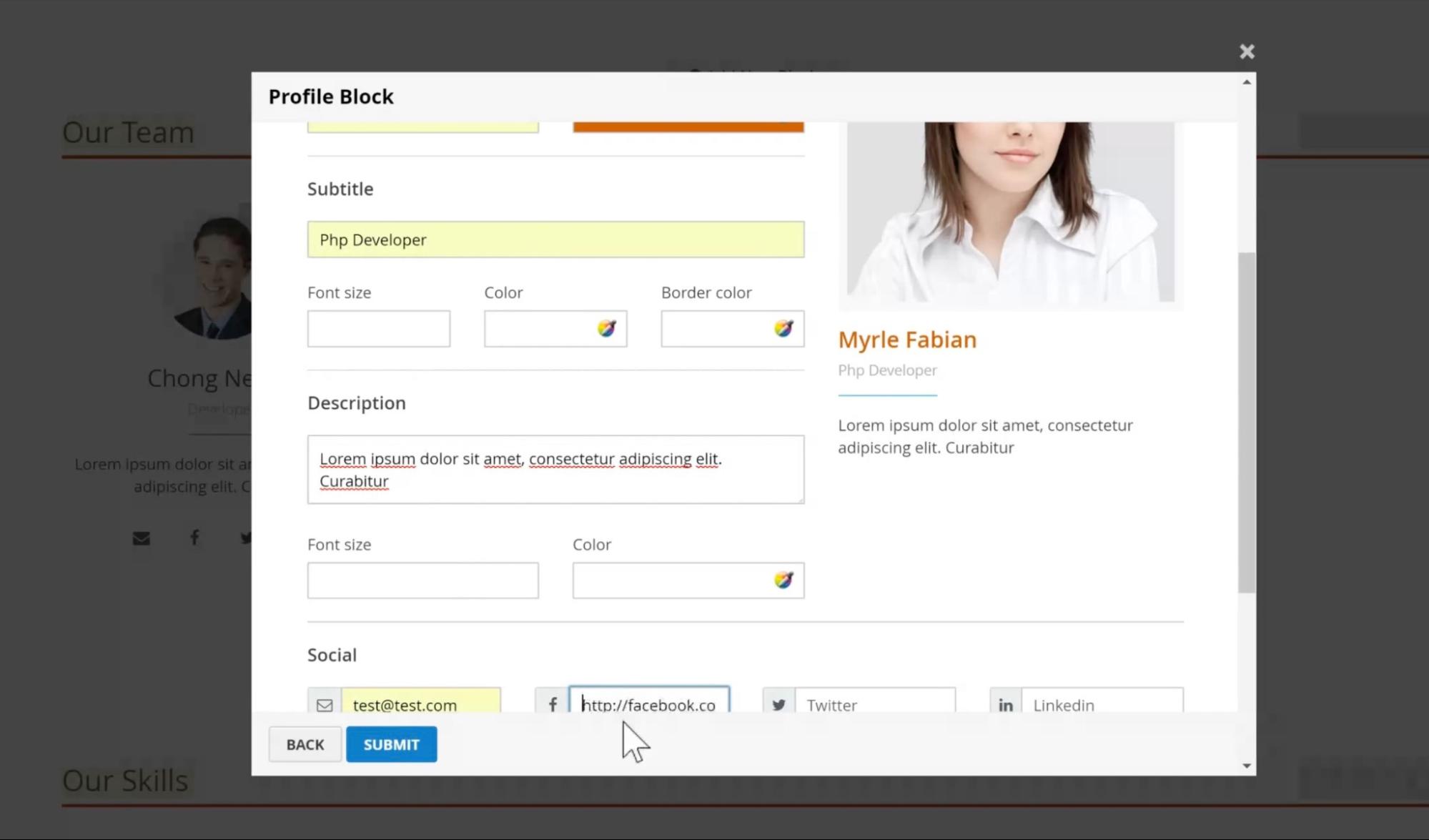Open the Subtitle color picker icon
This screenshot has width=1429, height=840.
click(606, 328)
